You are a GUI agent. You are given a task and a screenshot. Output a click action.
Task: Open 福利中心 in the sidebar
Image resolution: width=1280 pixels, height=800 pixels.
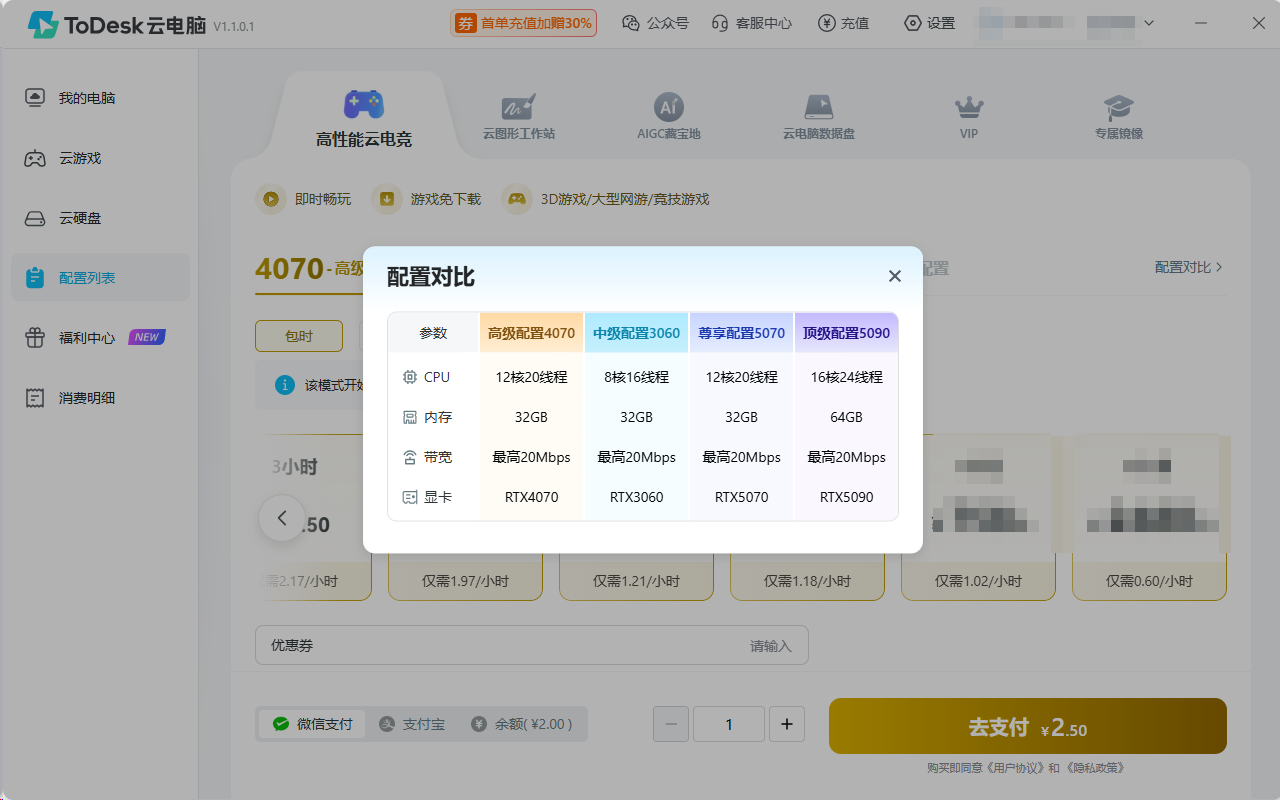pyautogui.click(x=100, y=337)
